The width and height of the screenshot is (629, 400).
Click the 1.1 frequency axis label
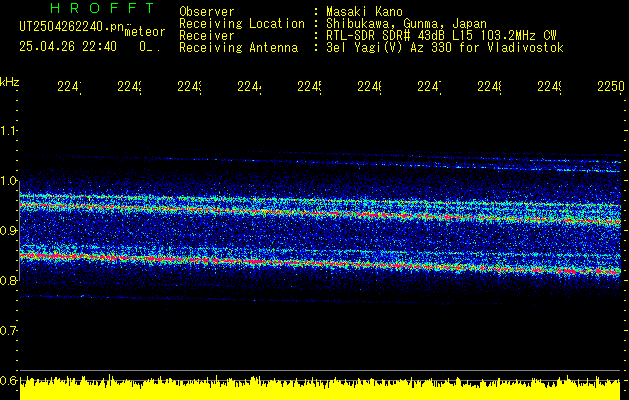click(9, 130)
